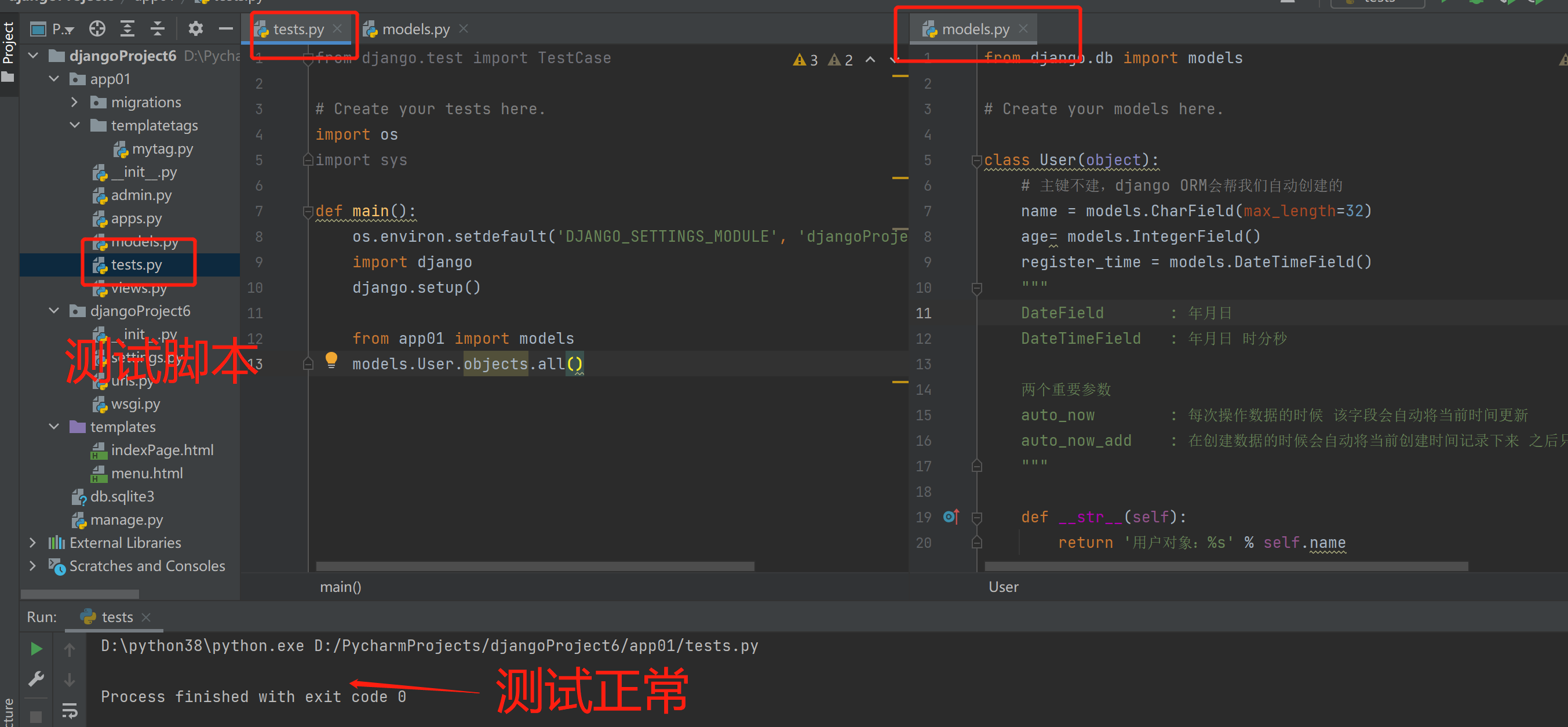Image resolution: width=1568 pixels, height=727 pixels.
Task: Select admin.py in the project tree
Action: coord(132,195)
